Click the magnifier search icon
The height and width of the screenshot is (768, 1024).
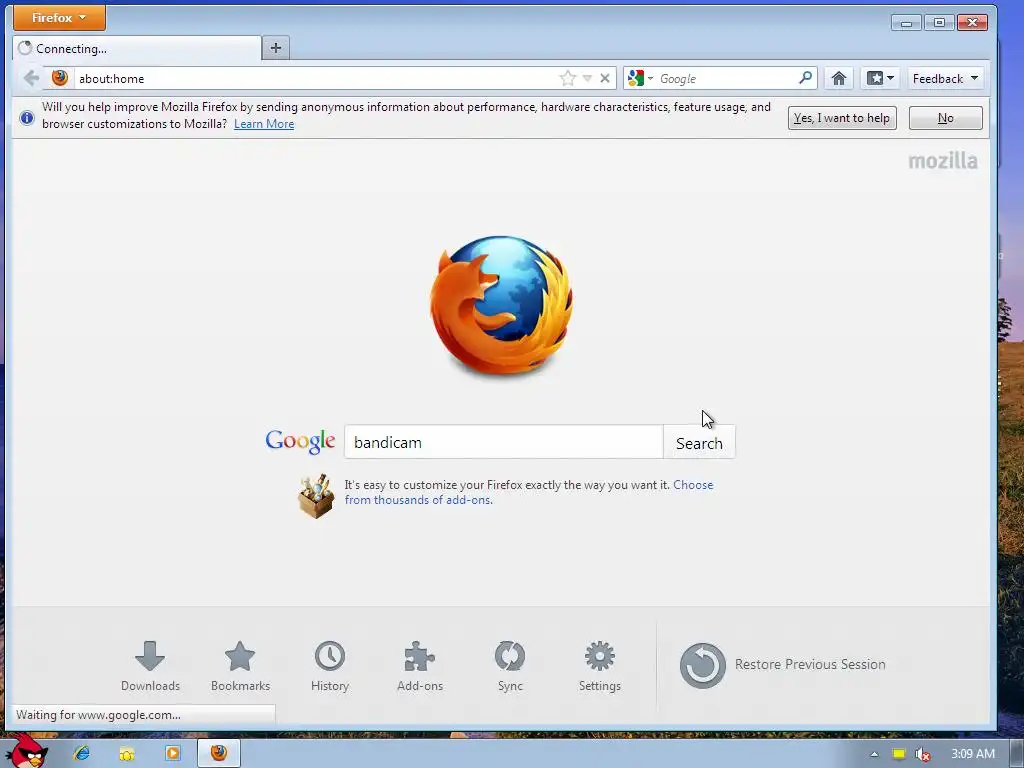click(806, 78)
